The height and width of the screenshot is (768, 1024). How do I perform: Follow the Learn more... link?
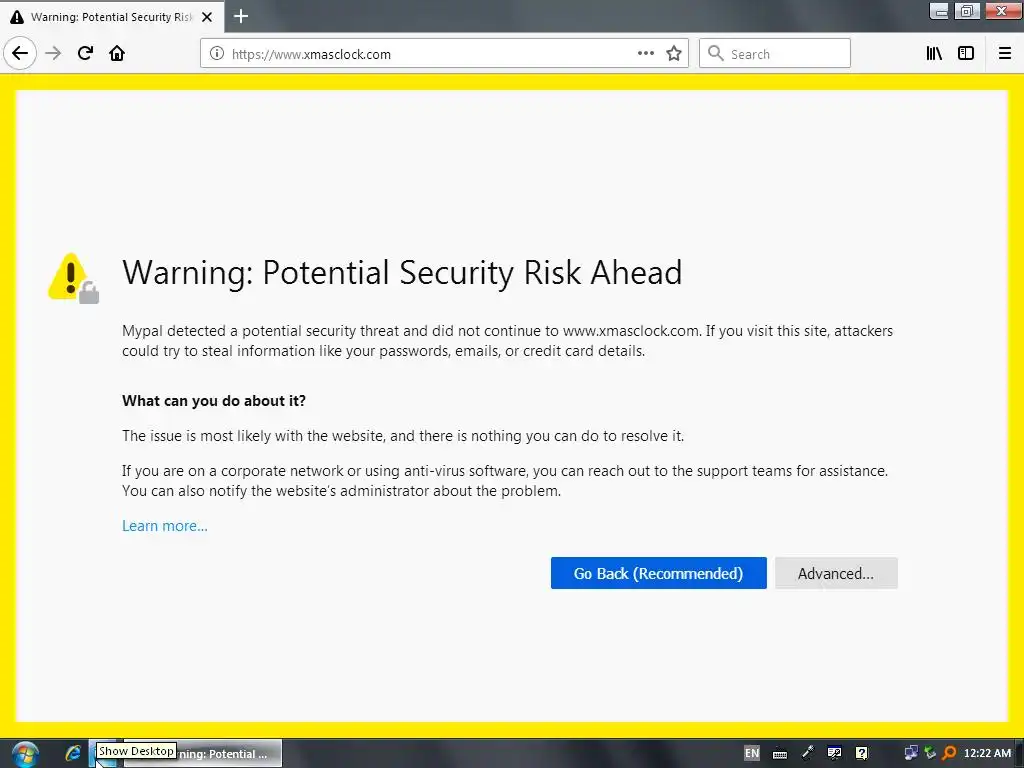point(165,526)
